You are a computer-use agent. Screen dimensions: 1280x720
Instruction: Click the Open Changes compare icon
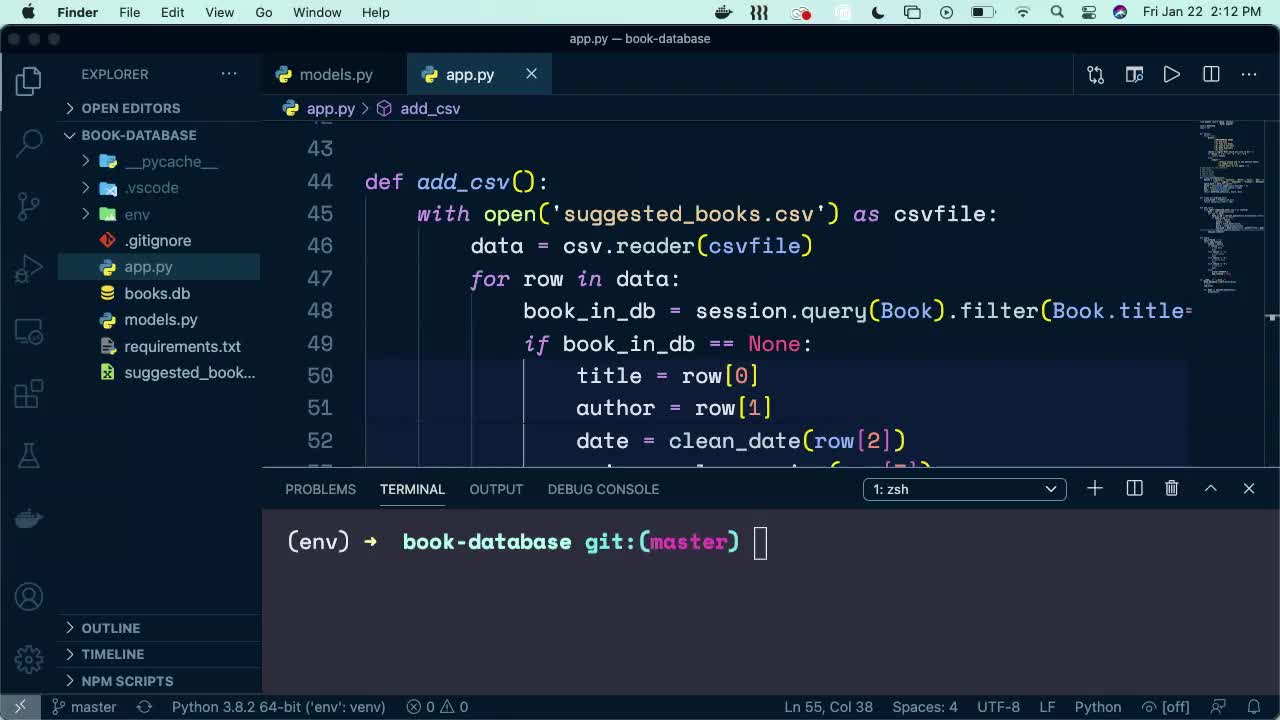[x=1096, y=74]
